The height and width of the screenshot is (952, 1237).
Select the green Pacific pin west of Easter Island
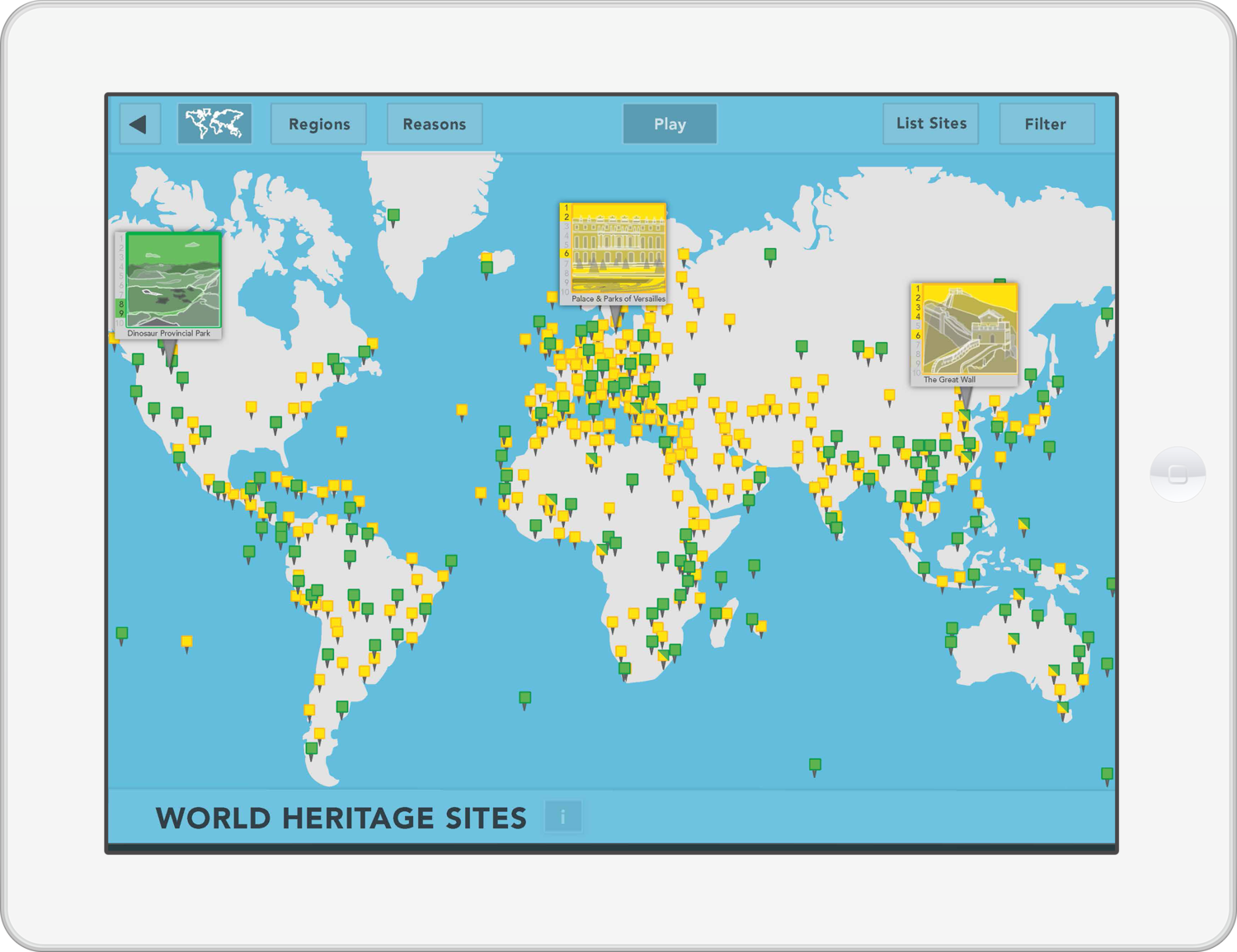pos(122,635)
